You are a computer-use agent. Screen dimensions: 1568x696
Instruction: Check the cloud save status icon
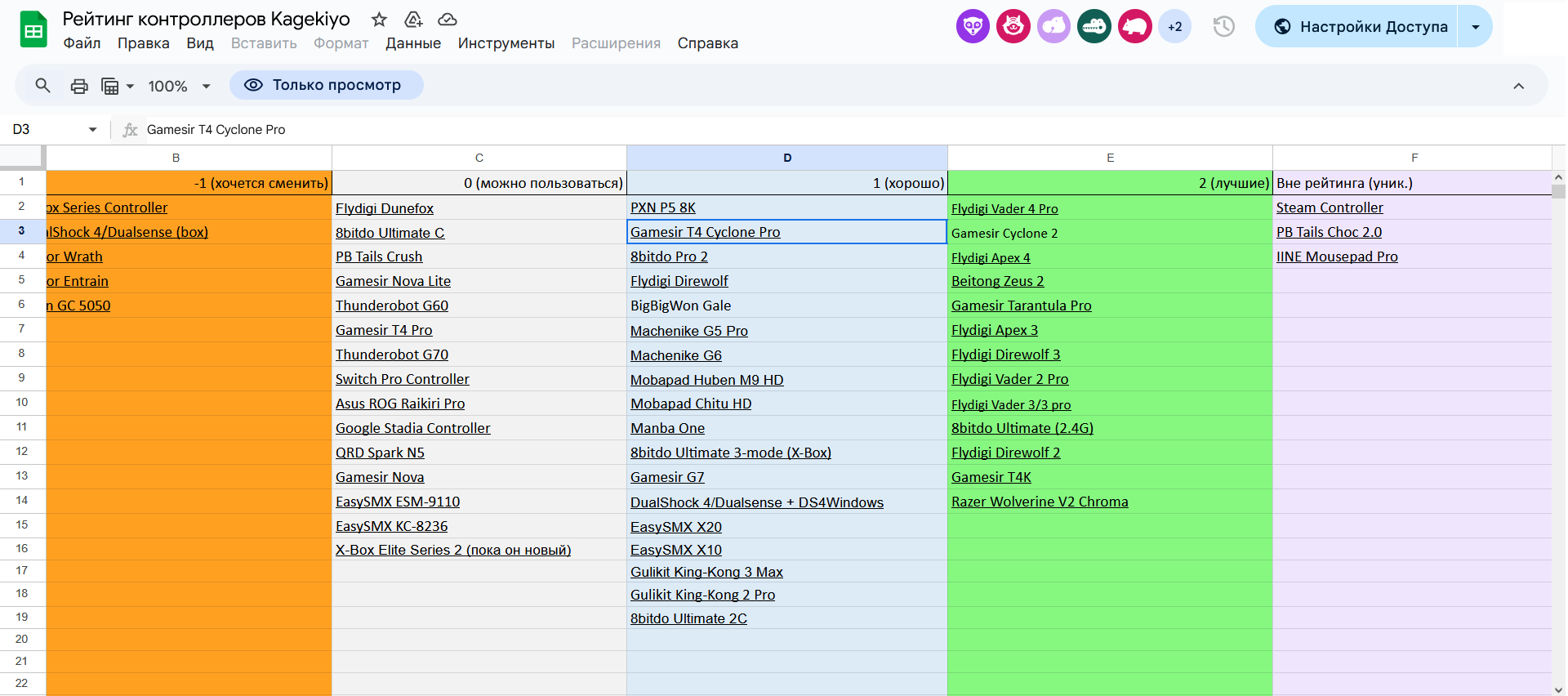448,20
